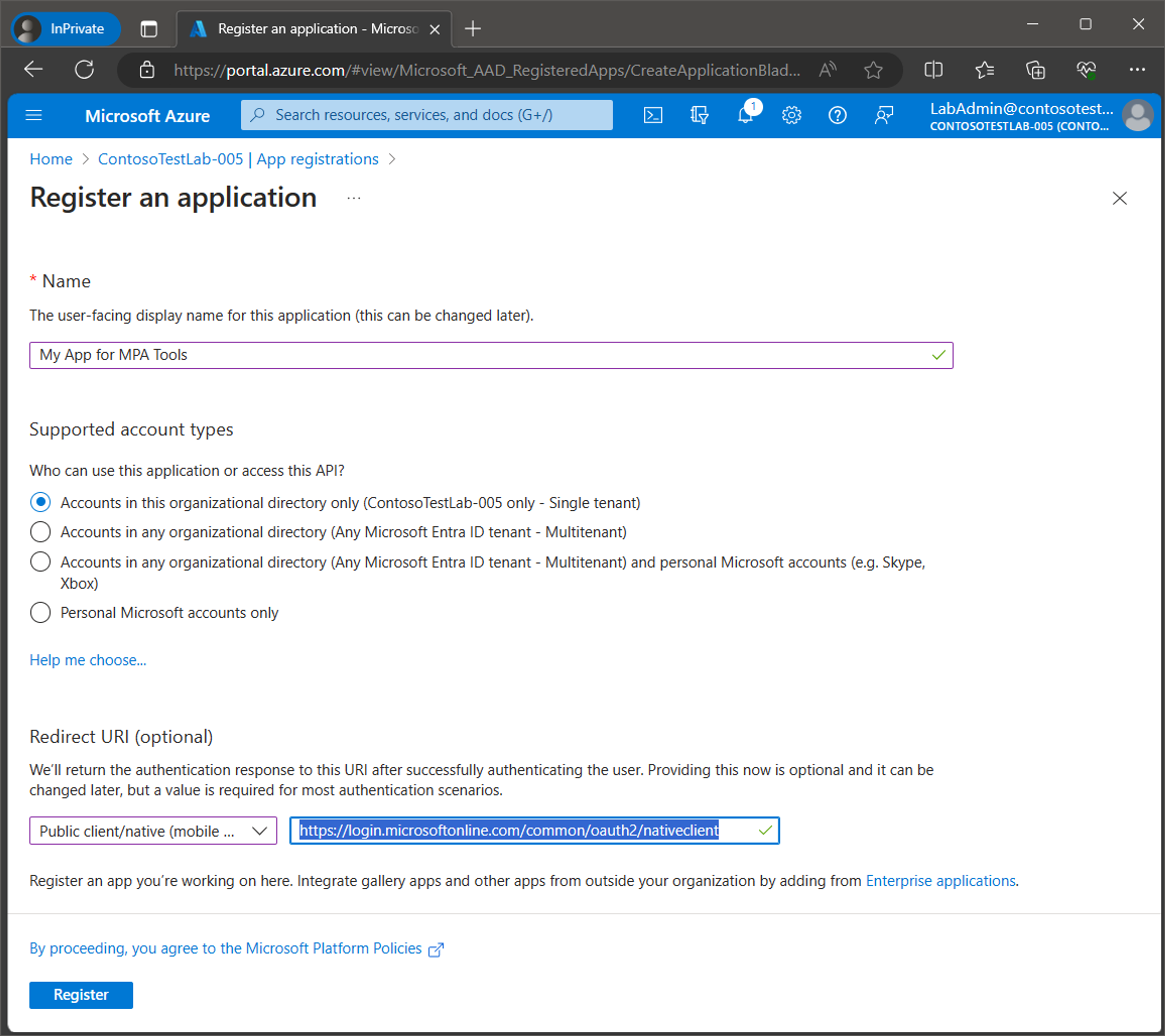This screenshot has width=1165, height=1036.
Task: Close the Register an application blade
Action: (x=1119, y=198)
